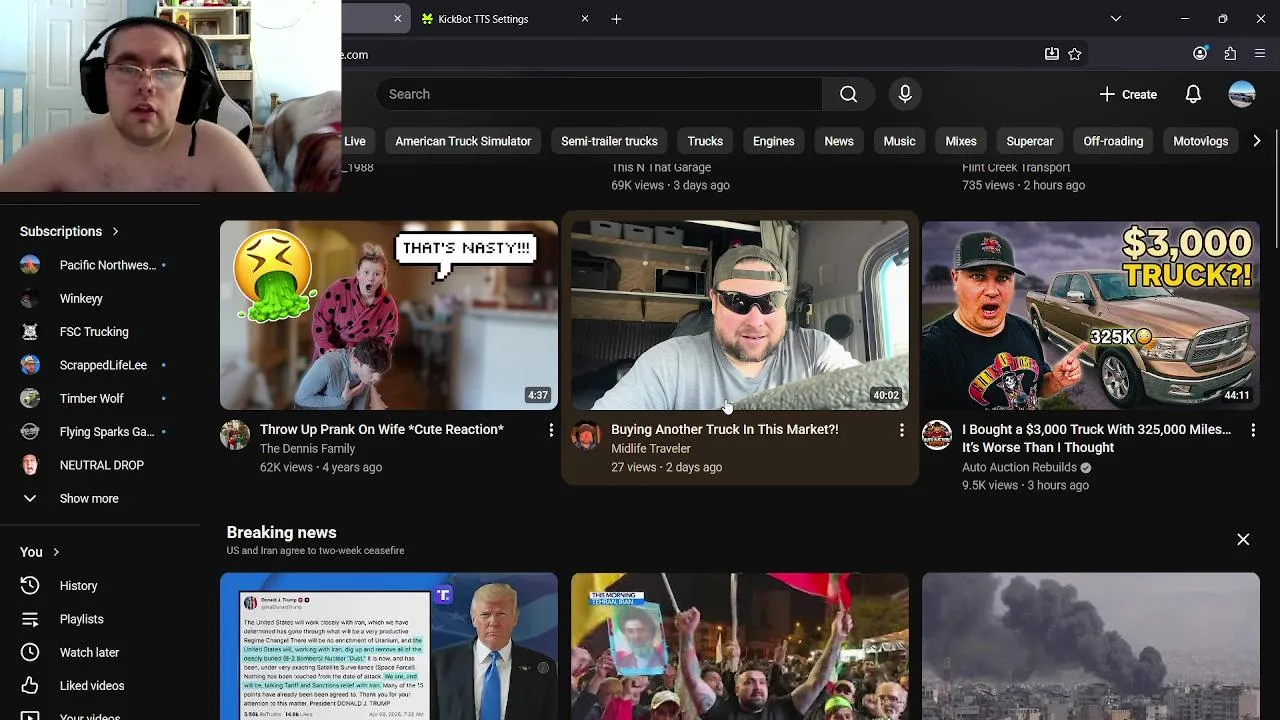Screen dimensions: 1280x720
Task: Open browser extensions puzzle icon
Action: click(1230, 54)
